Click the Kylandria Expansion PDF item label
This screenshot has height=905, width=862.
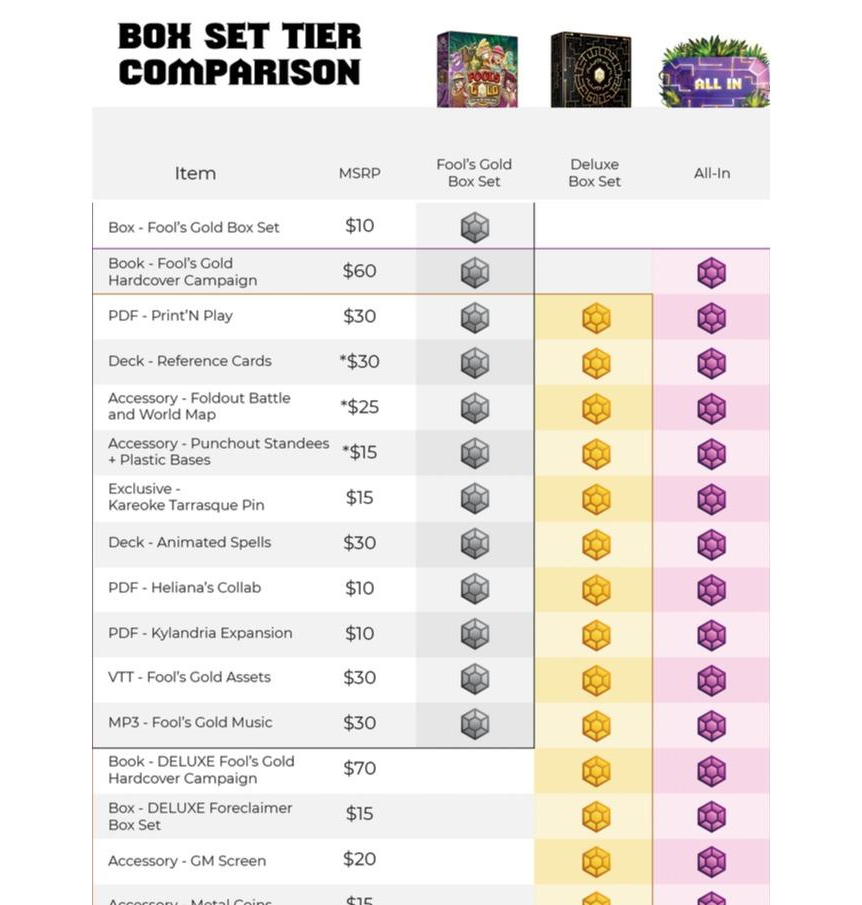pos(200,633)
